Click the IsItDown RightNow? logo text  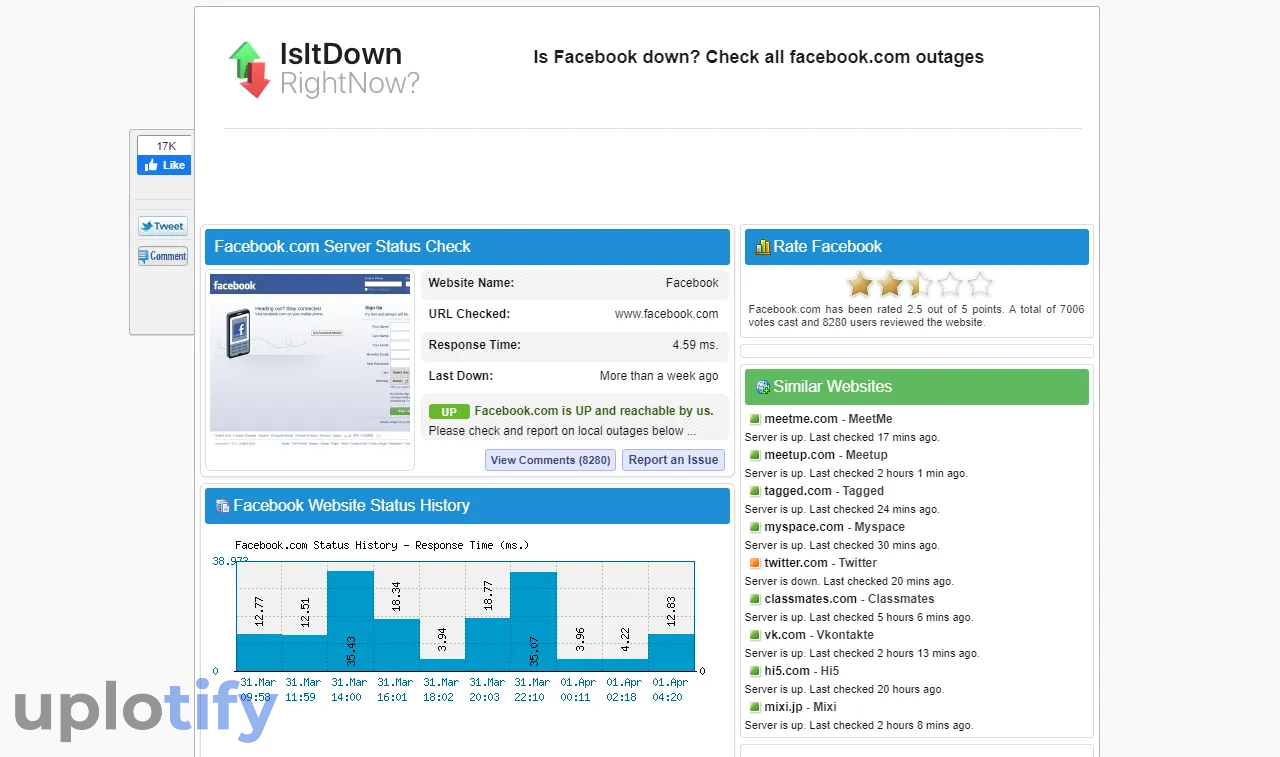click(349, 69)
